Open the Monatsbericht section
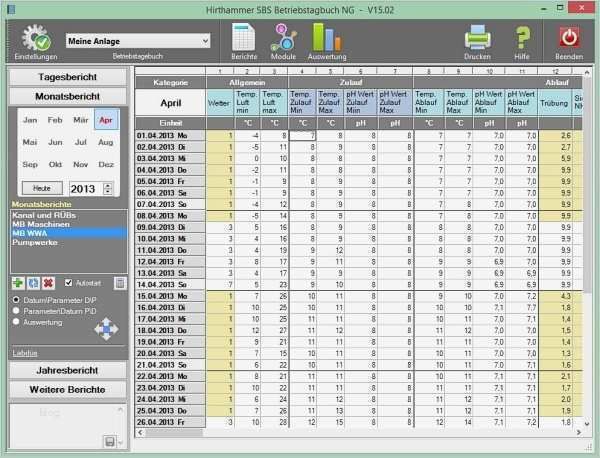This screenshot has height=458, width=600. pos(67,96)
